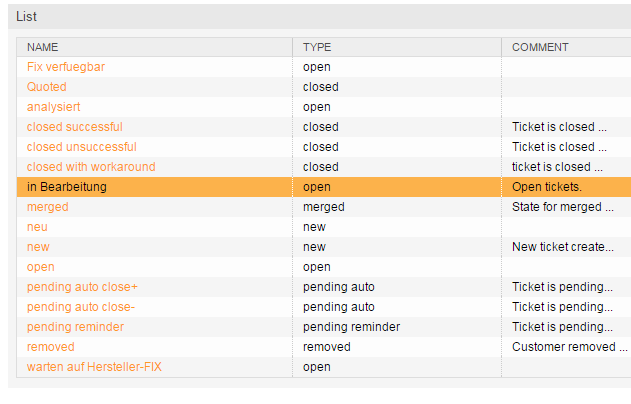This screenshot has width=631, height=404.
Task: Open the 'Quoted' state entry
Action: click(47, 87)
